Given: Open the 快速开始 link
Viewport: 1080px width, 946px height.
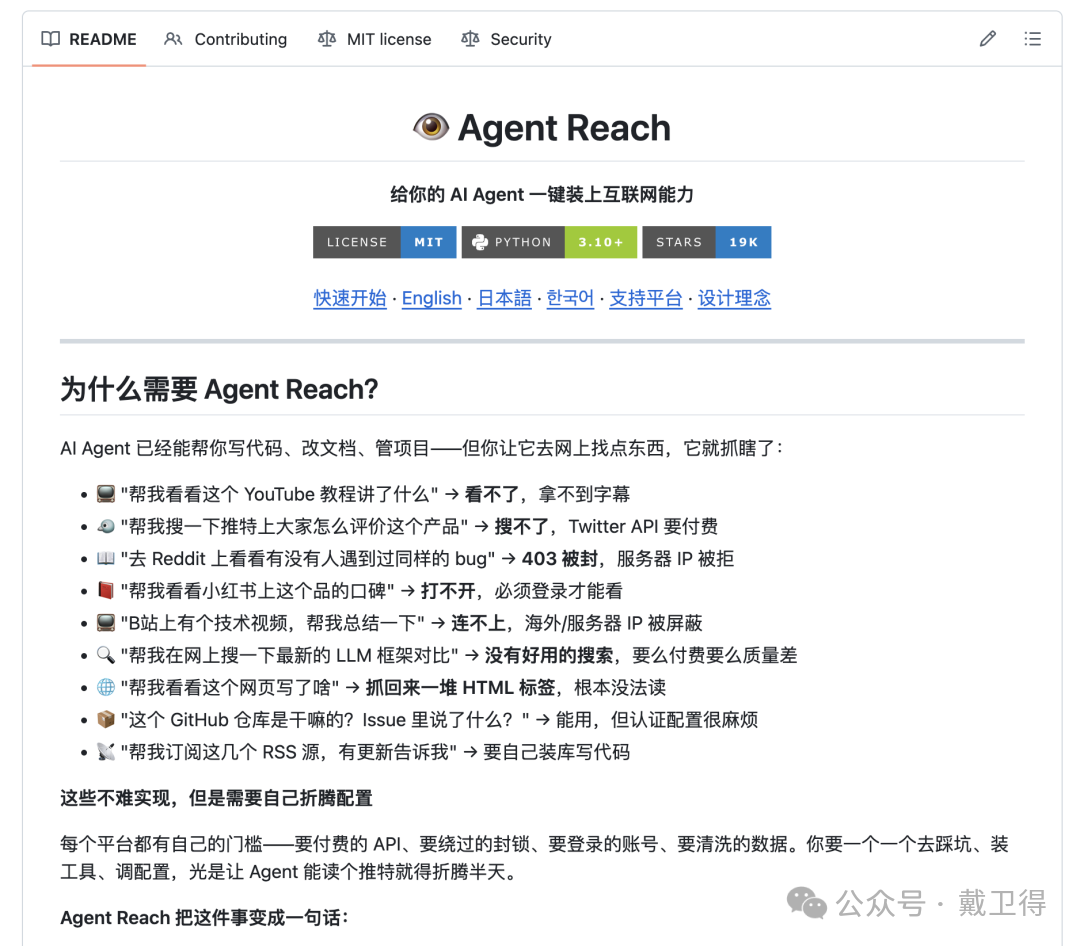Looking at the screenshot, I should coord(350,298).
